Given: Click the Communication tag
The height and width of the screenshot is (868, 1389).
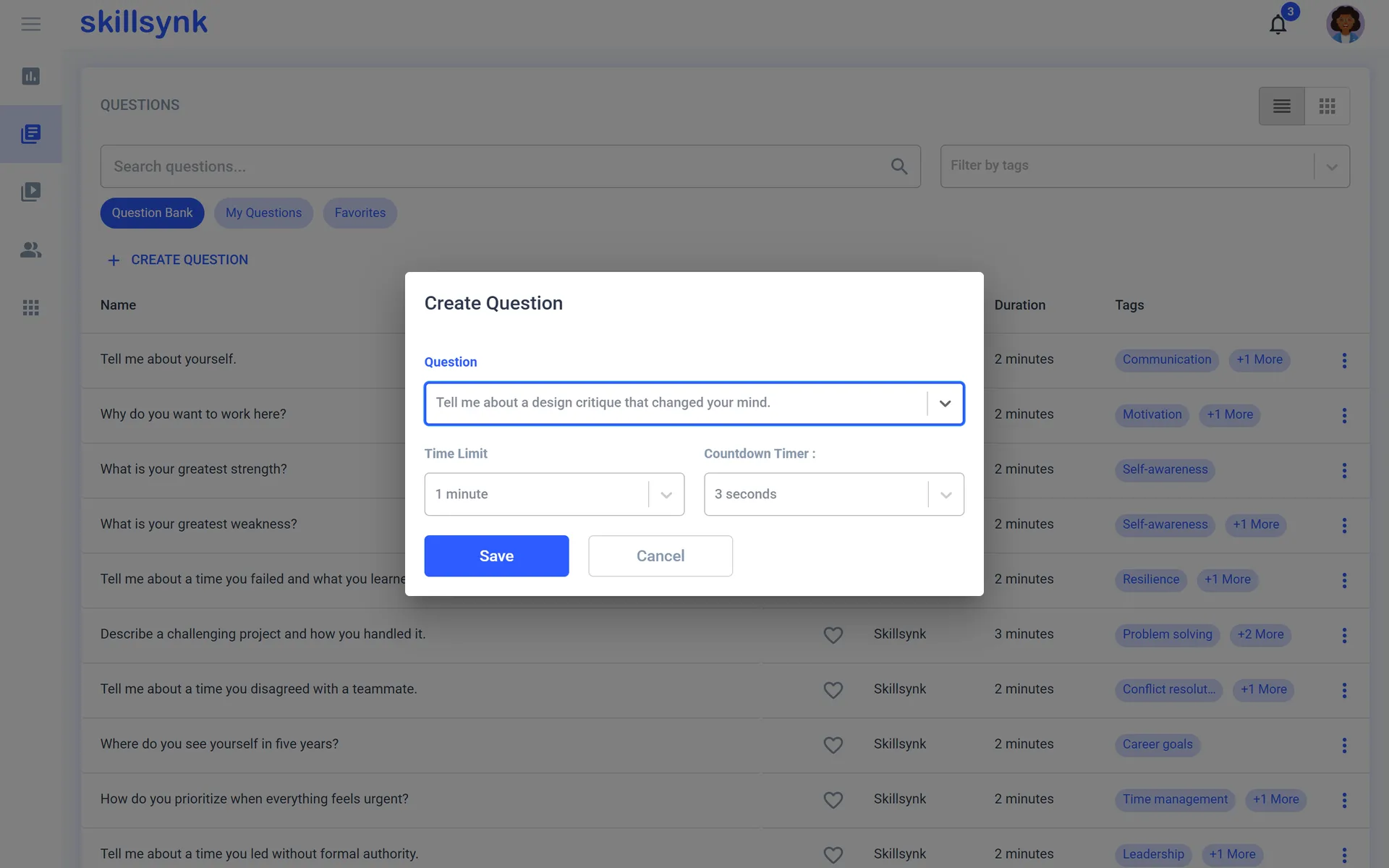Looking at the screenshot, I should pos(1167,359).
